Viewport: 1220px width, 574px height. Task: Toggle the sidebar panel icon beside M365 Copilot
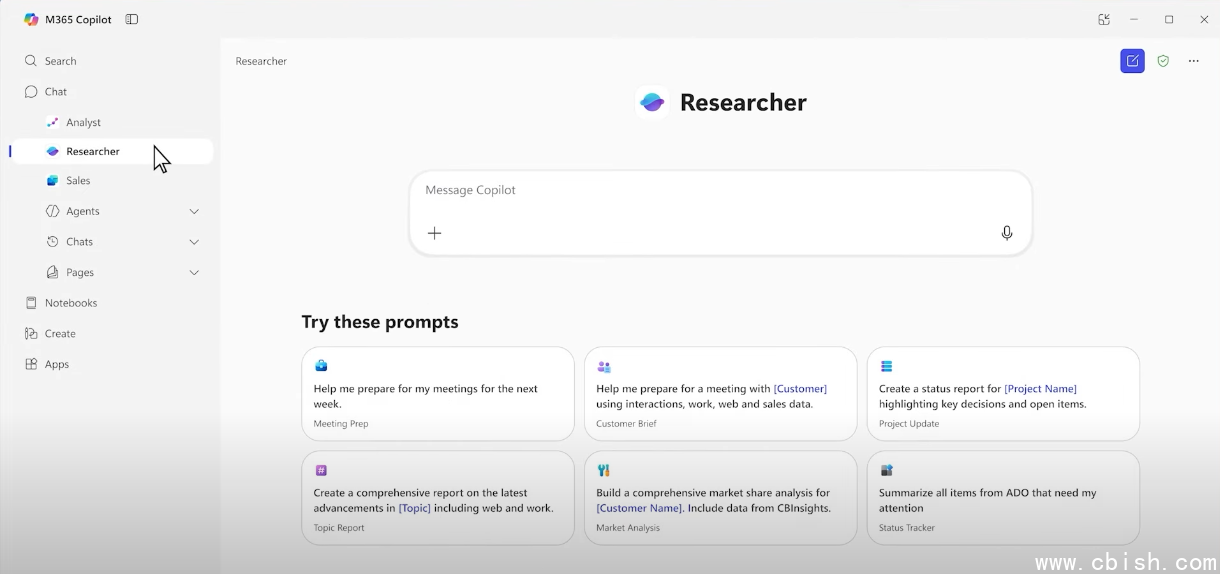[x=132, y=19]
